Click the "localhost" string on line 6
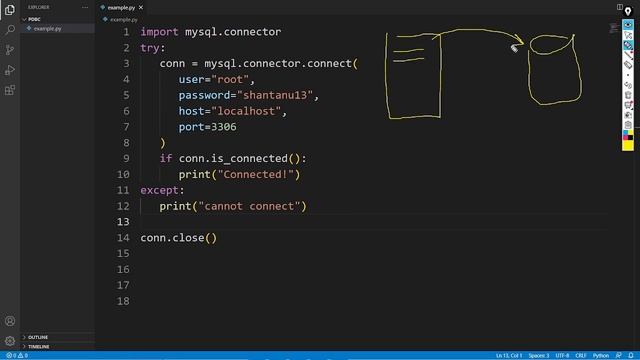Screen dimensions: 640x360 246,111
